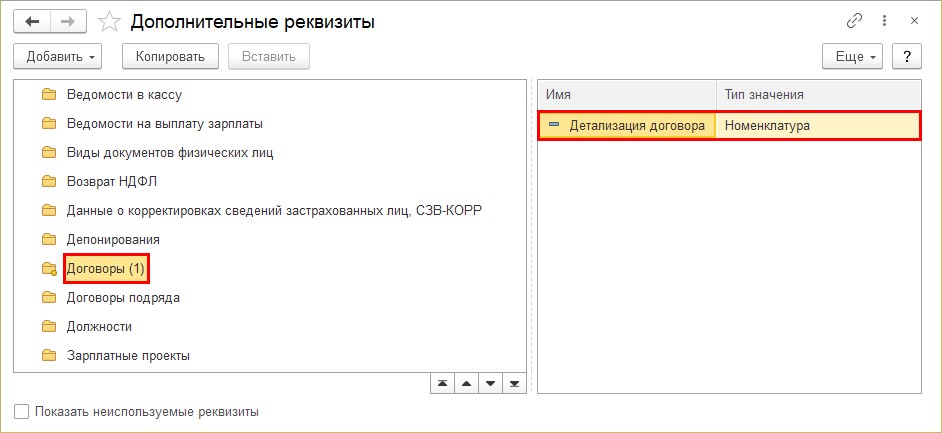
Task: Click the forward navigation arrow
Action: (x=68, y=21)
